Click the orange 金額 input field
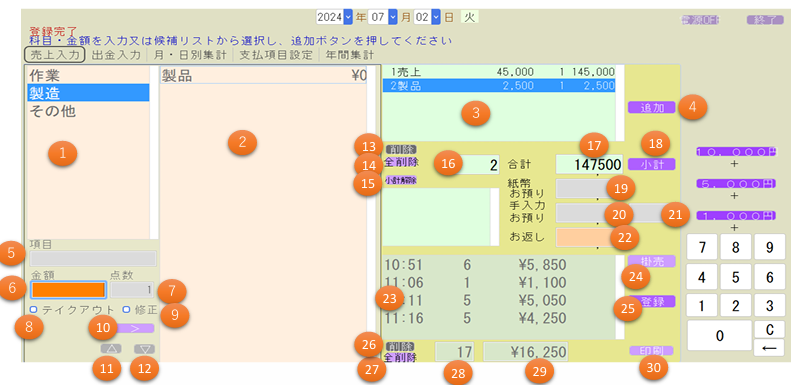805x385 pixels. 68,290
